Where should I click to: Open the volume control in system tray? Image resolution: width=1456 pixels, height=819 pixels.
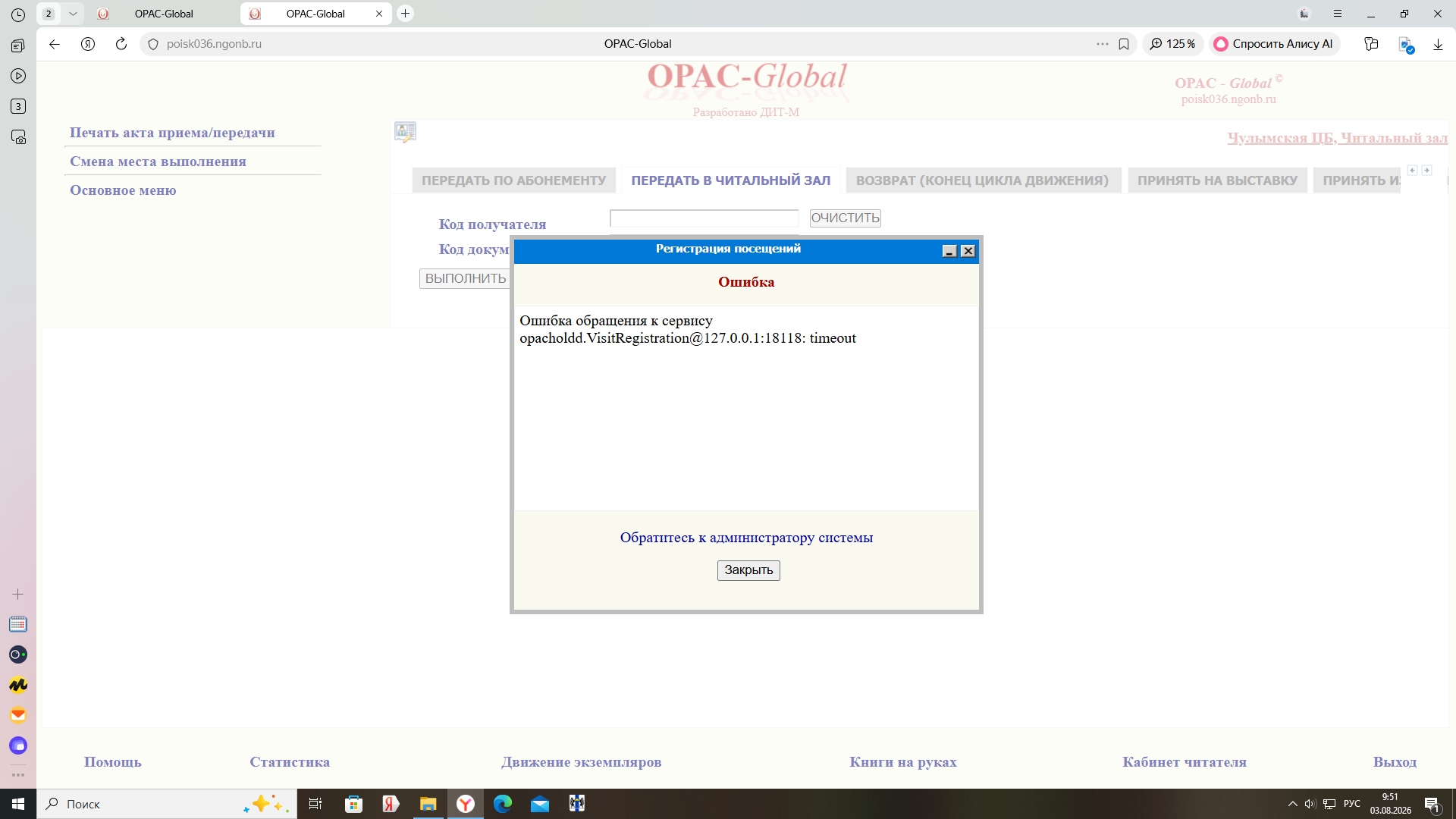pyautogui.click(x=1310, y=804)
